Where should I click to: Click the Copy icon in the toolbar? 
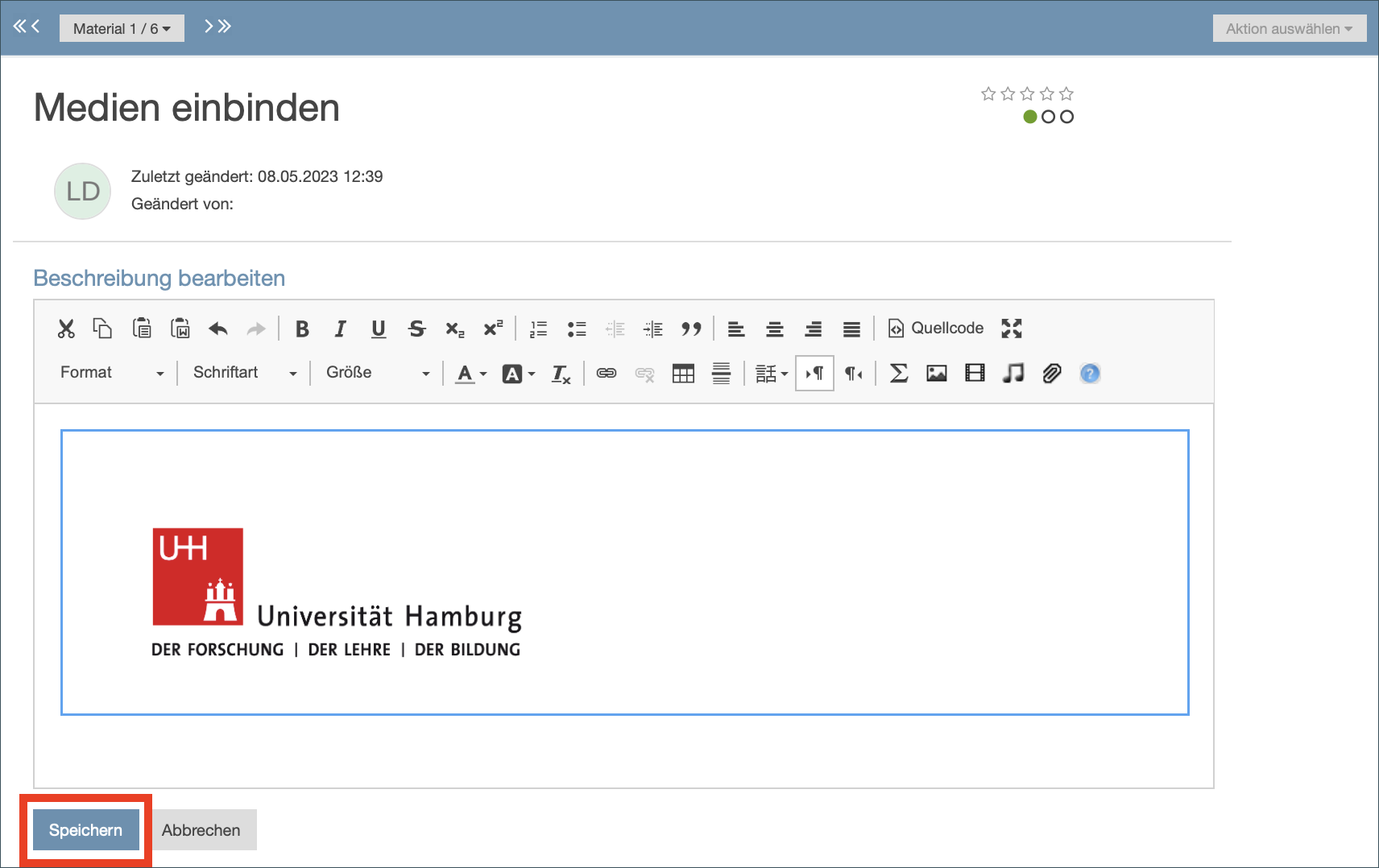(x=102, y=329)
